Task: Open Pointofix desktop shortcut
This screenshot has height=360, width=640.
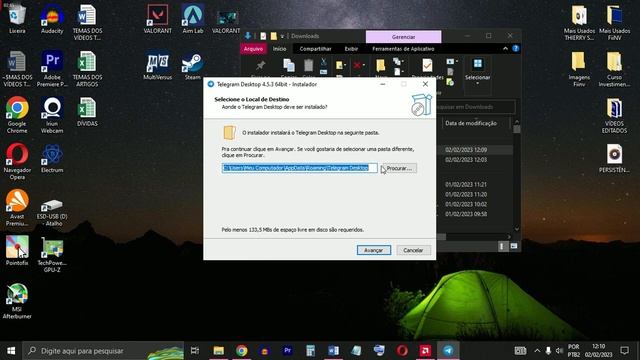Action: pos(17,251)
